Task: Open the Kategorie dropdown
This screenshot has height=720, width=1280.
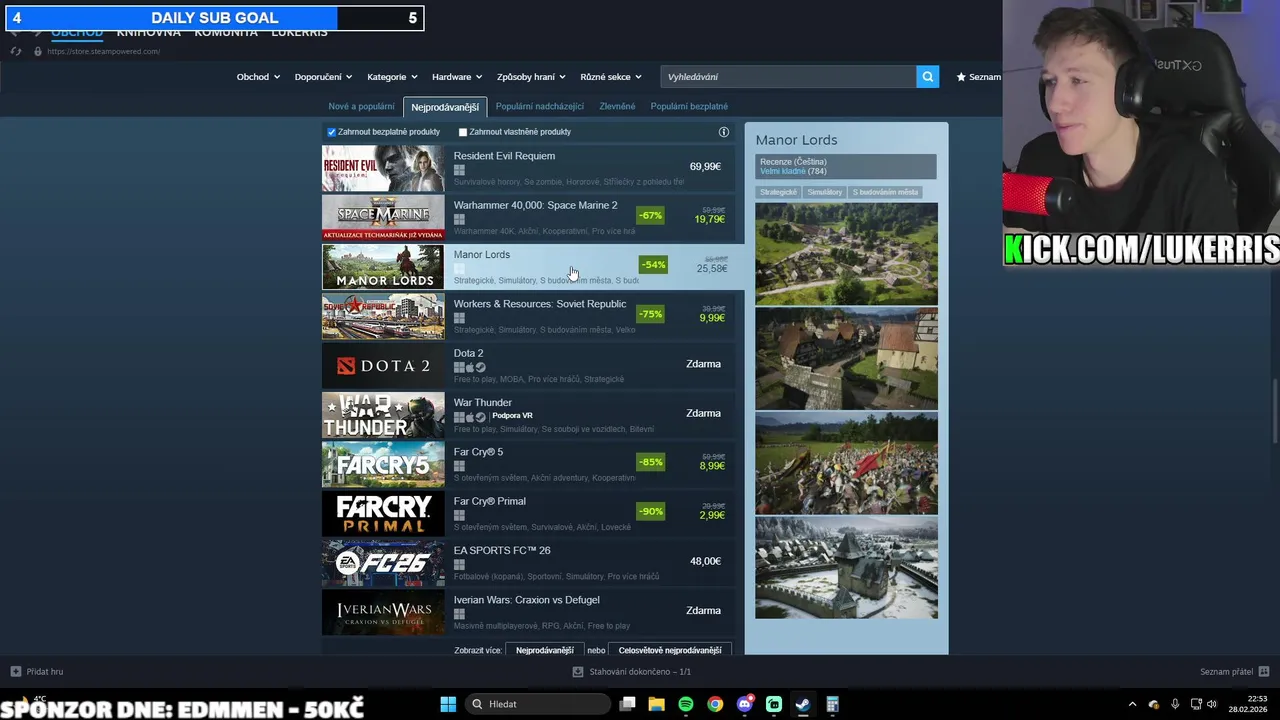Action: (x=393, y=77)
